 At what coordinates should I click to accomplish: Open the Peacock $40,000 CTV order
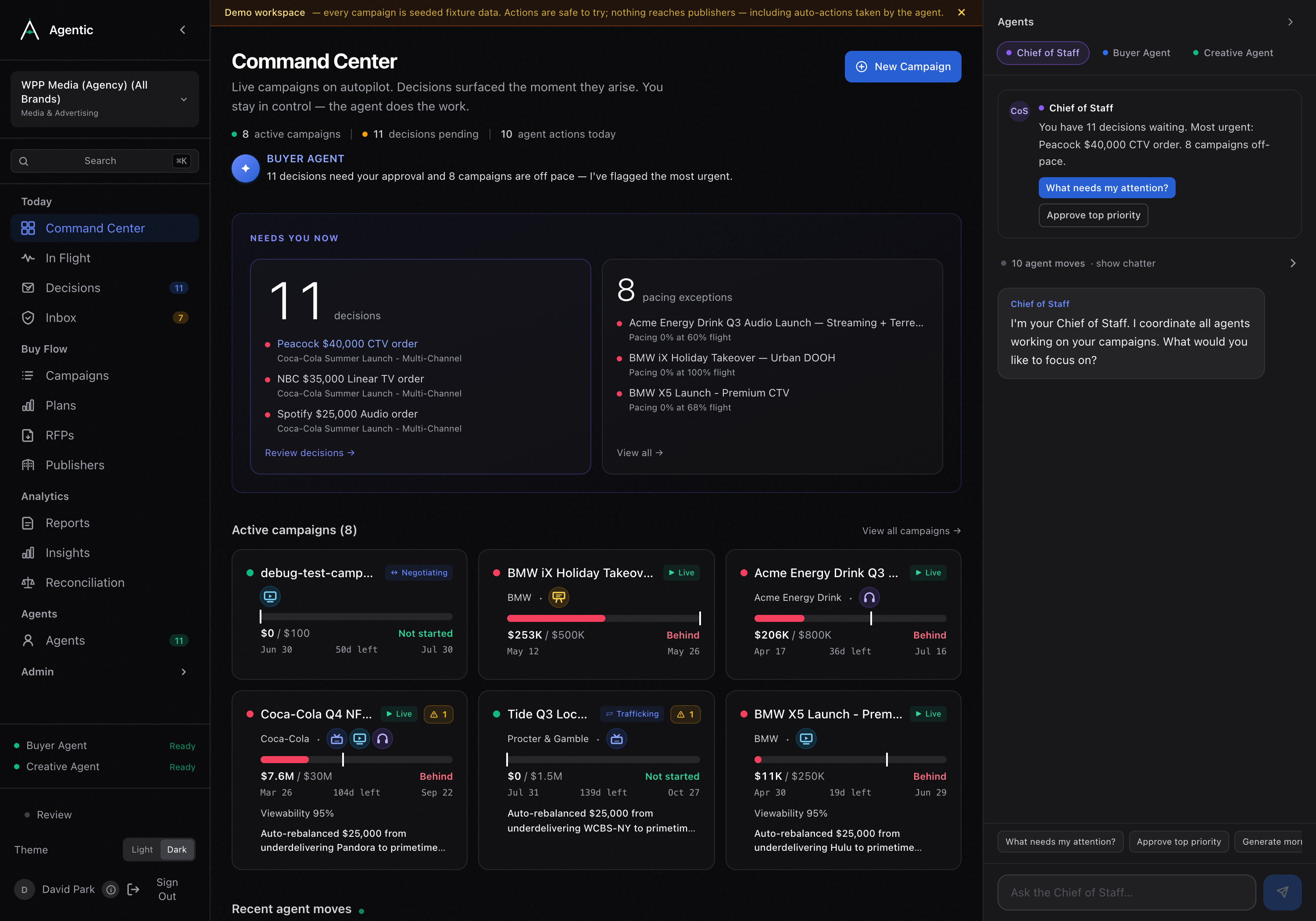tap(347, 344)
